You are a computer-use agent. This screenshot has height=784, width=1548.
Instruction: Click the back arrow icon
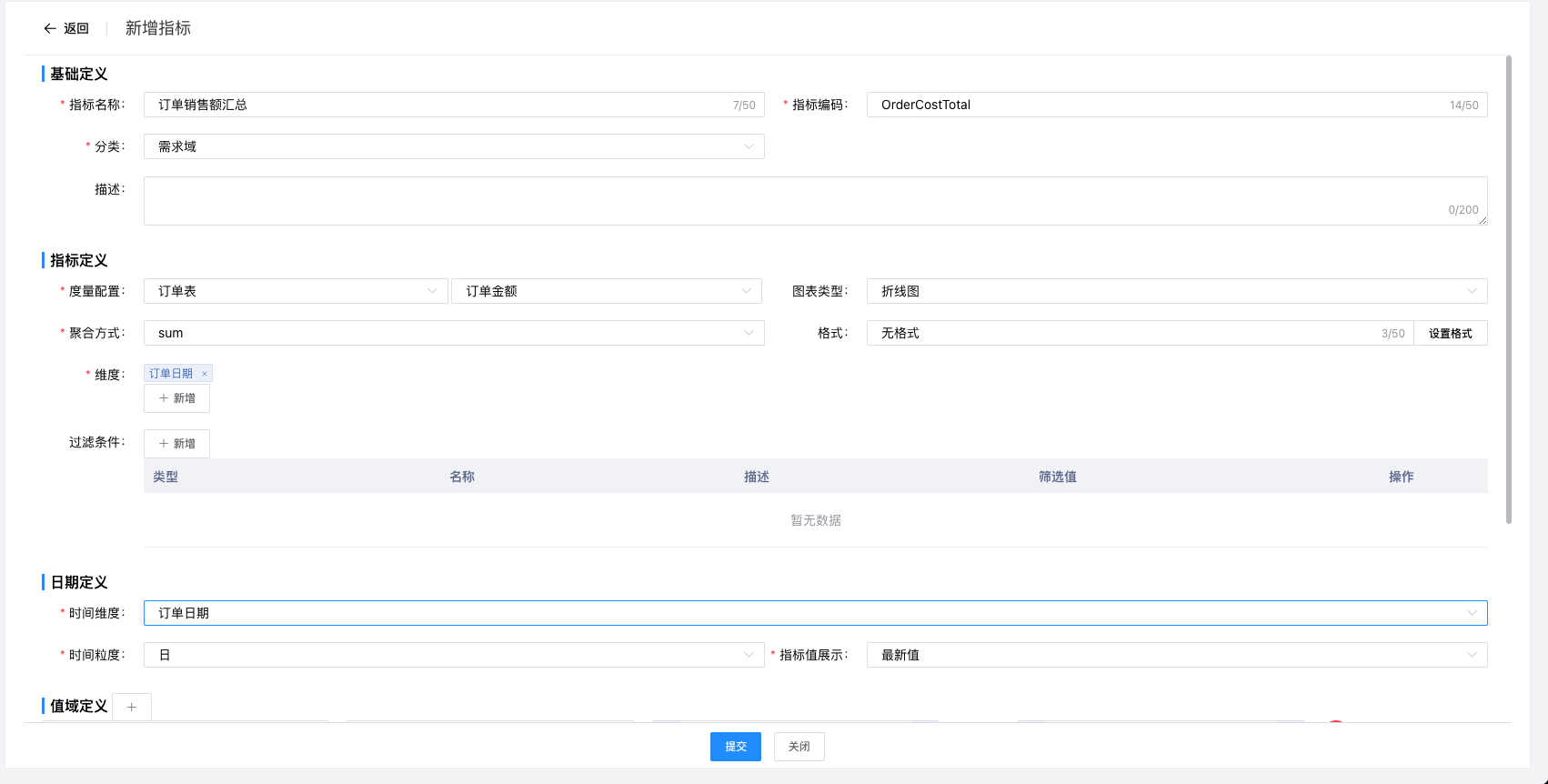click(x=50, y=29)
